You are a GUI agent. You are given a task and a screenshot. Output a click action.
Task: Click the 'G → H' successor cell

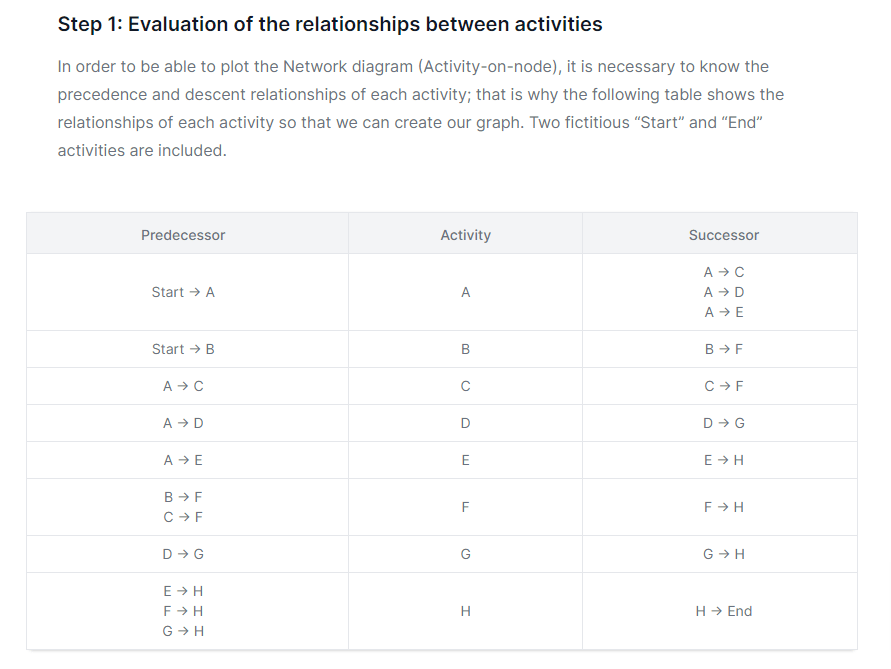[723, 554]
